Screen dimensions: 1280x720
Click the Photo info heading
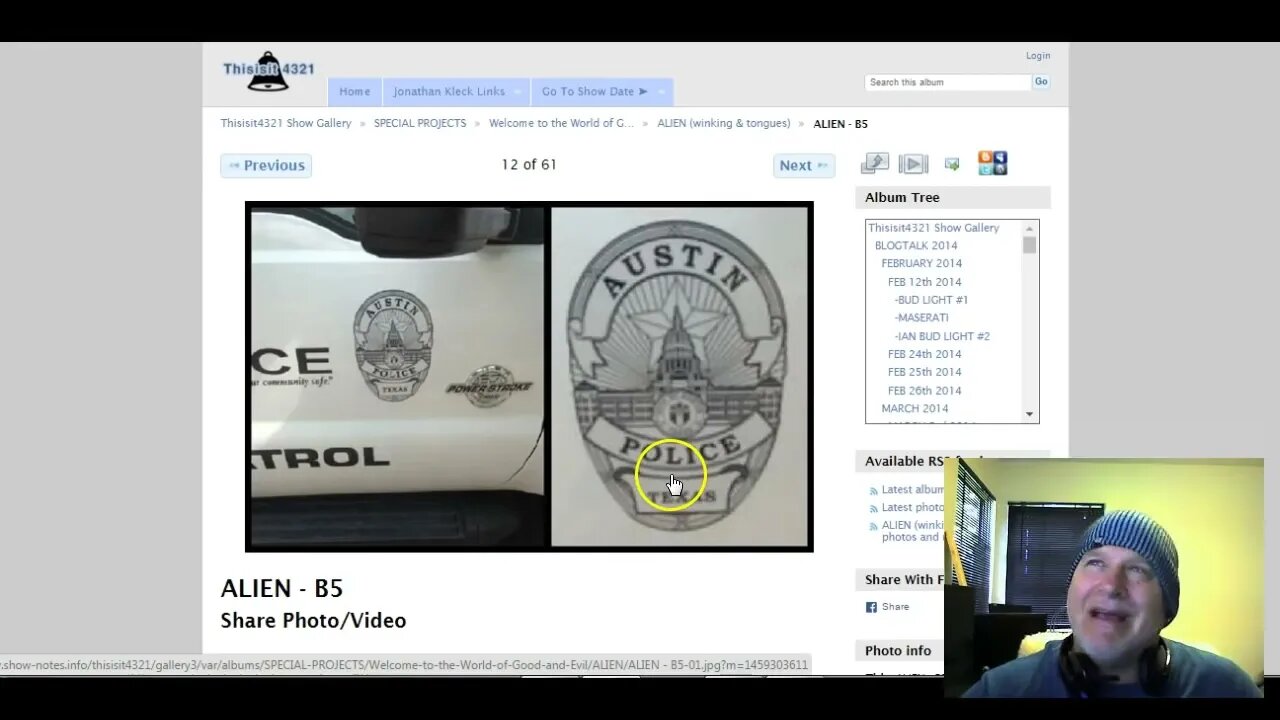pyautogui.click(x=898, y=651)
